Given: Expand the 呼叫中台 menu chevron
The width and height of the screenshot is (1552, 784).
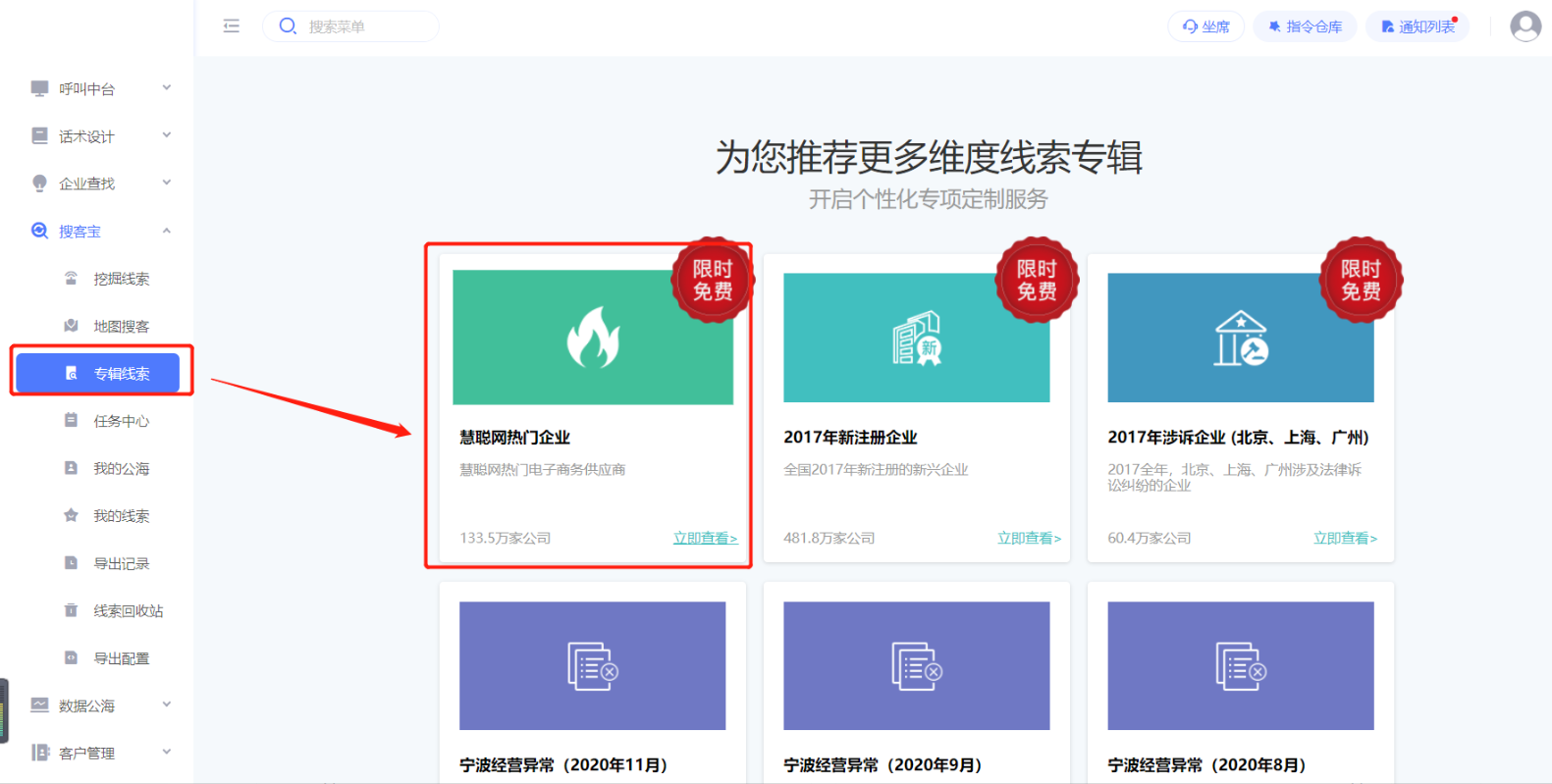Looking at the screenshot, I should click(x=167, y=88).
